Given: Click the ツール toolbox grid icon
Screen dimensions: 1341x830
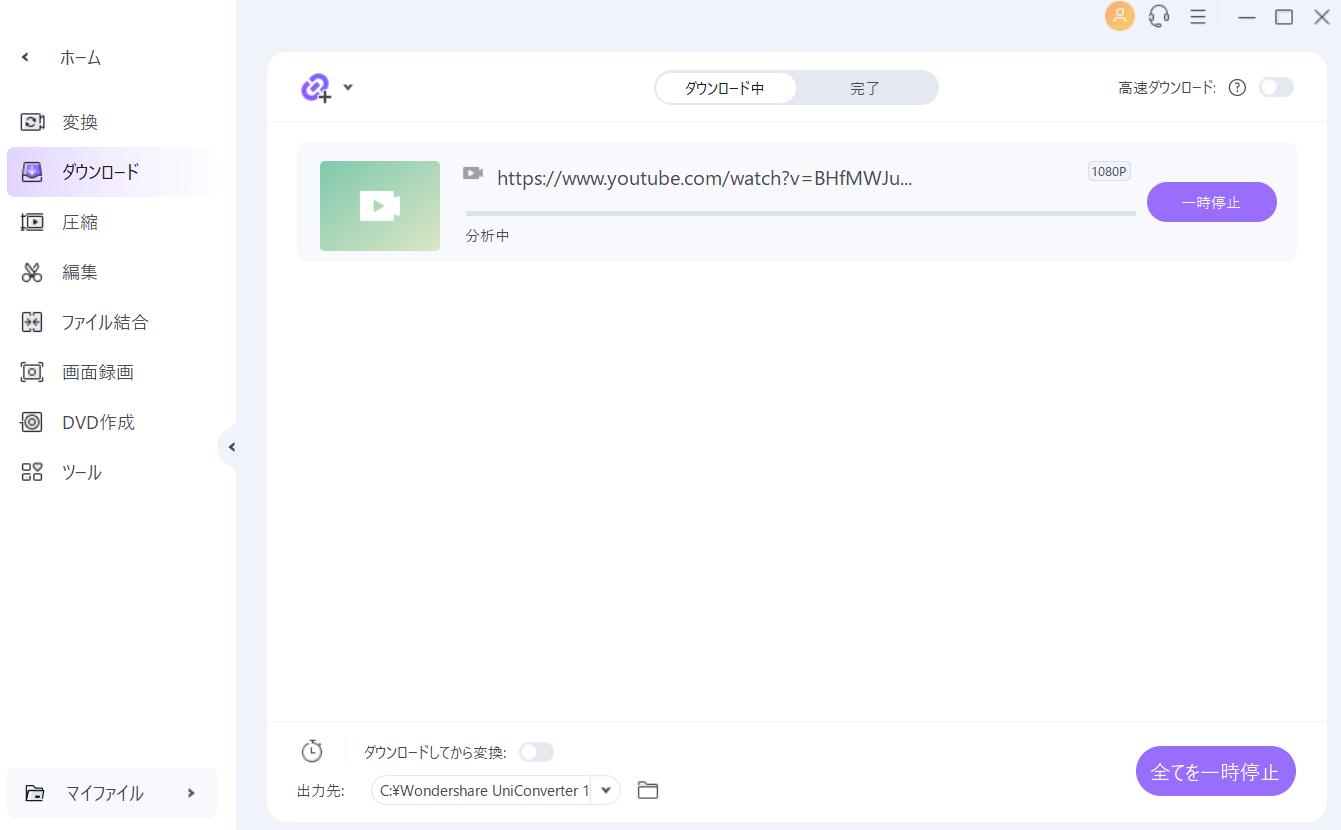Looking at the screenshot, I should pos(32,472).
